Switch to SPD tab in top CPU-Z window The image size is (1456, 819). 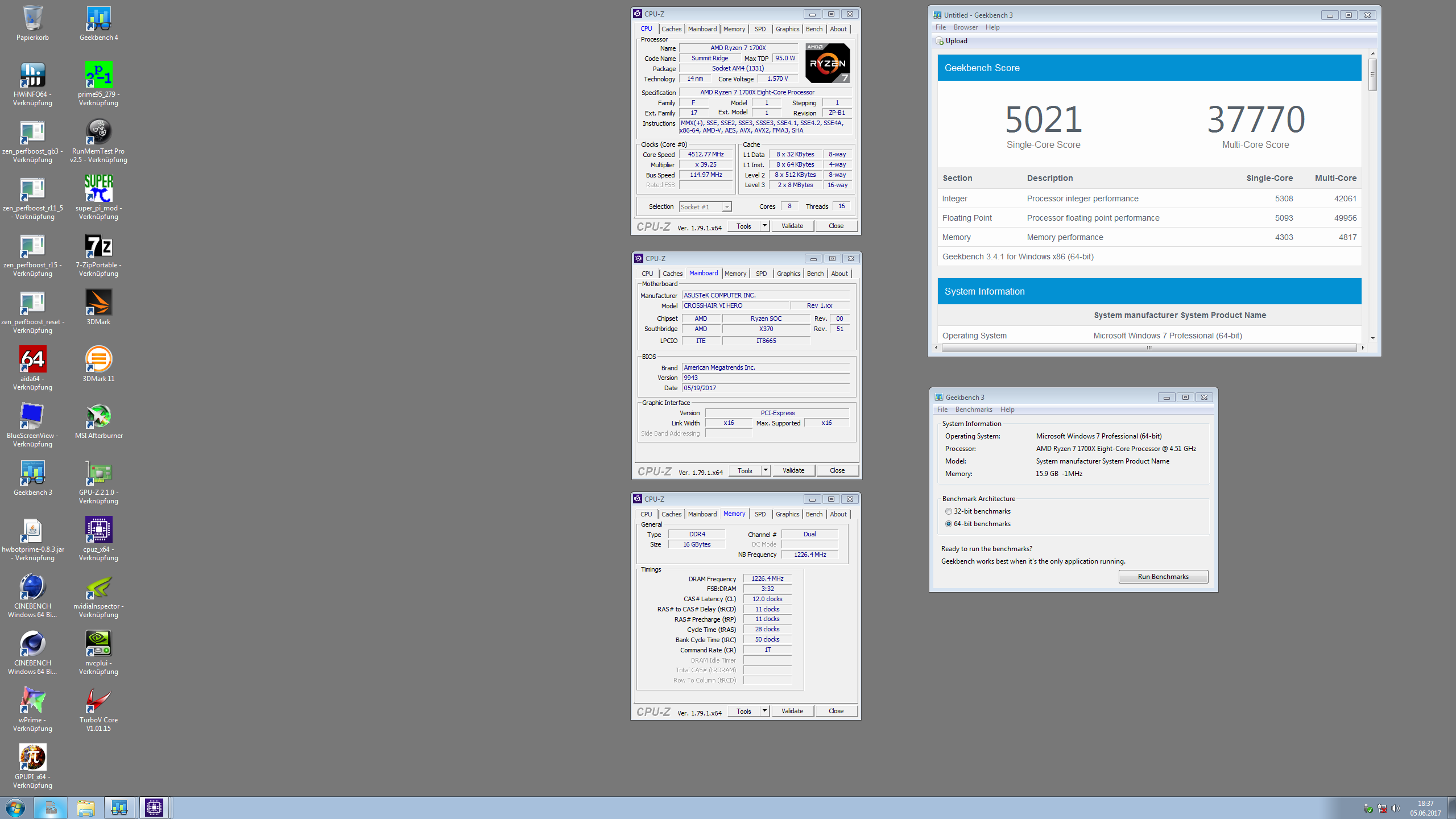point(760,29)
